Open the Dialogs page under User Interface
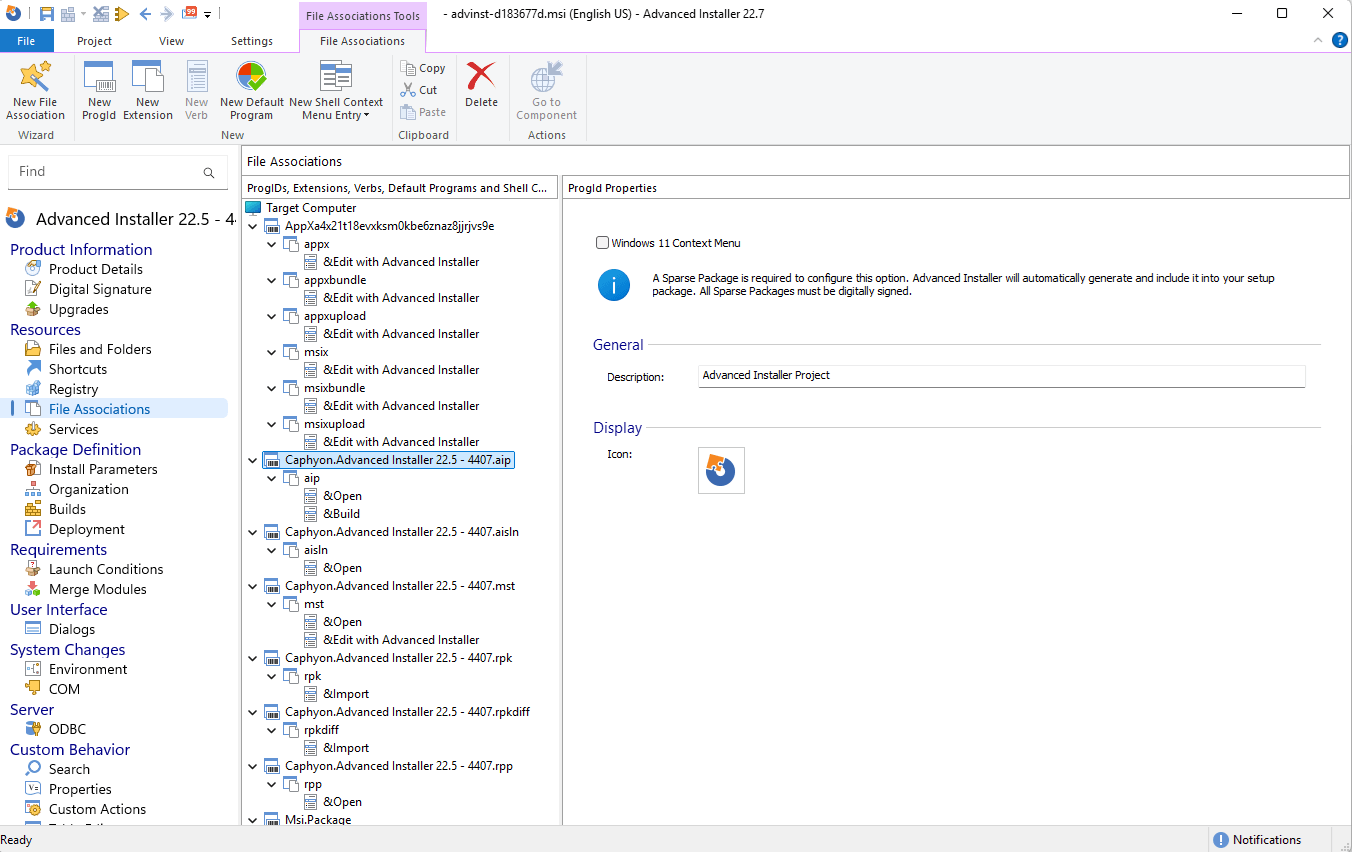1352x852 pixels. pyautogui.click(x=70, y=629)
